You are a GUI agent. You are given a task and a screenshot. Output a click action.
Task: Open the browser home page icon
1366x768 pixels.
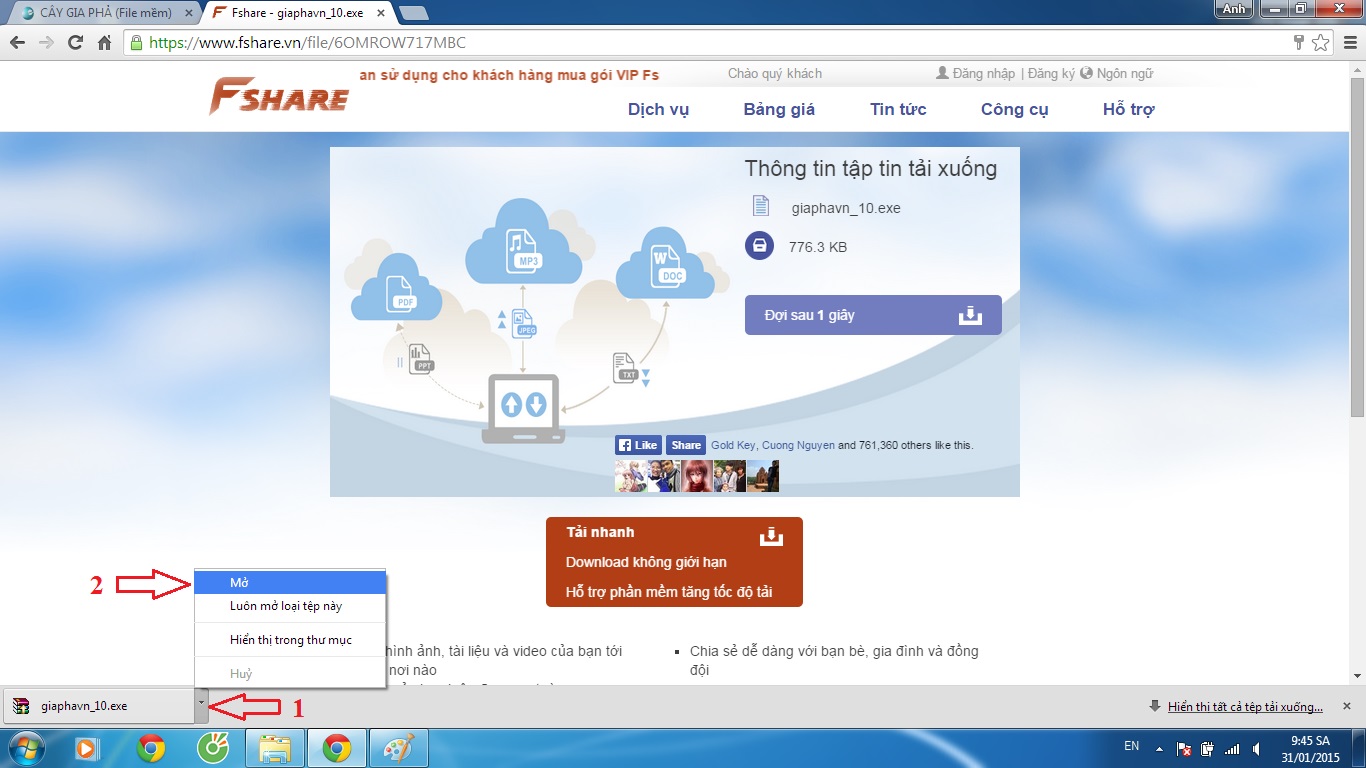pyautogui.click(x=104, y=43)
